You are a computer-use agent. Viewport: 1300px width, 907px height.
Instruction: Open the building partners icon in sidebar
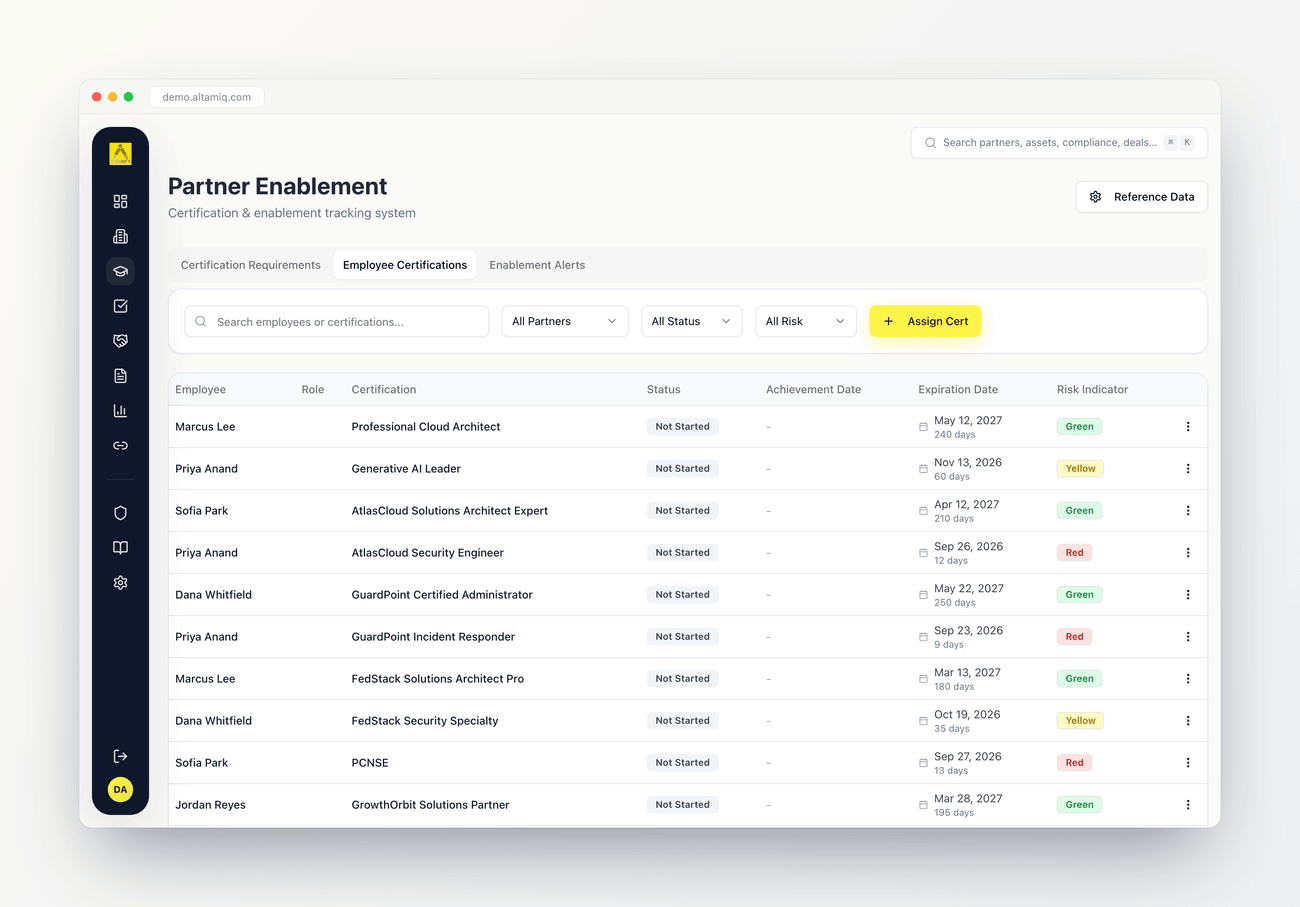120,236
